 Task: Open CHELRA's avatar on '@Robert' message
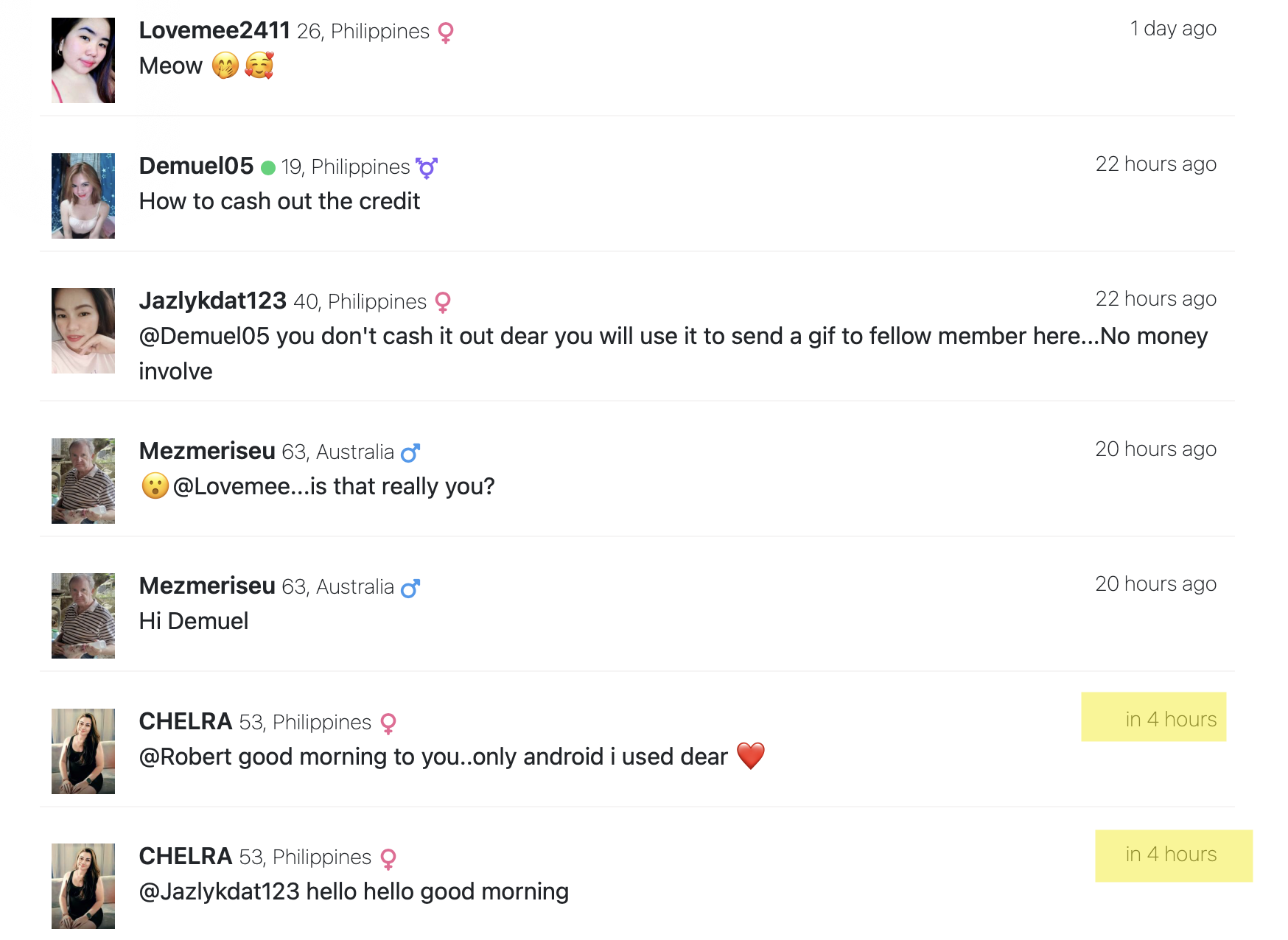(83, 751)
